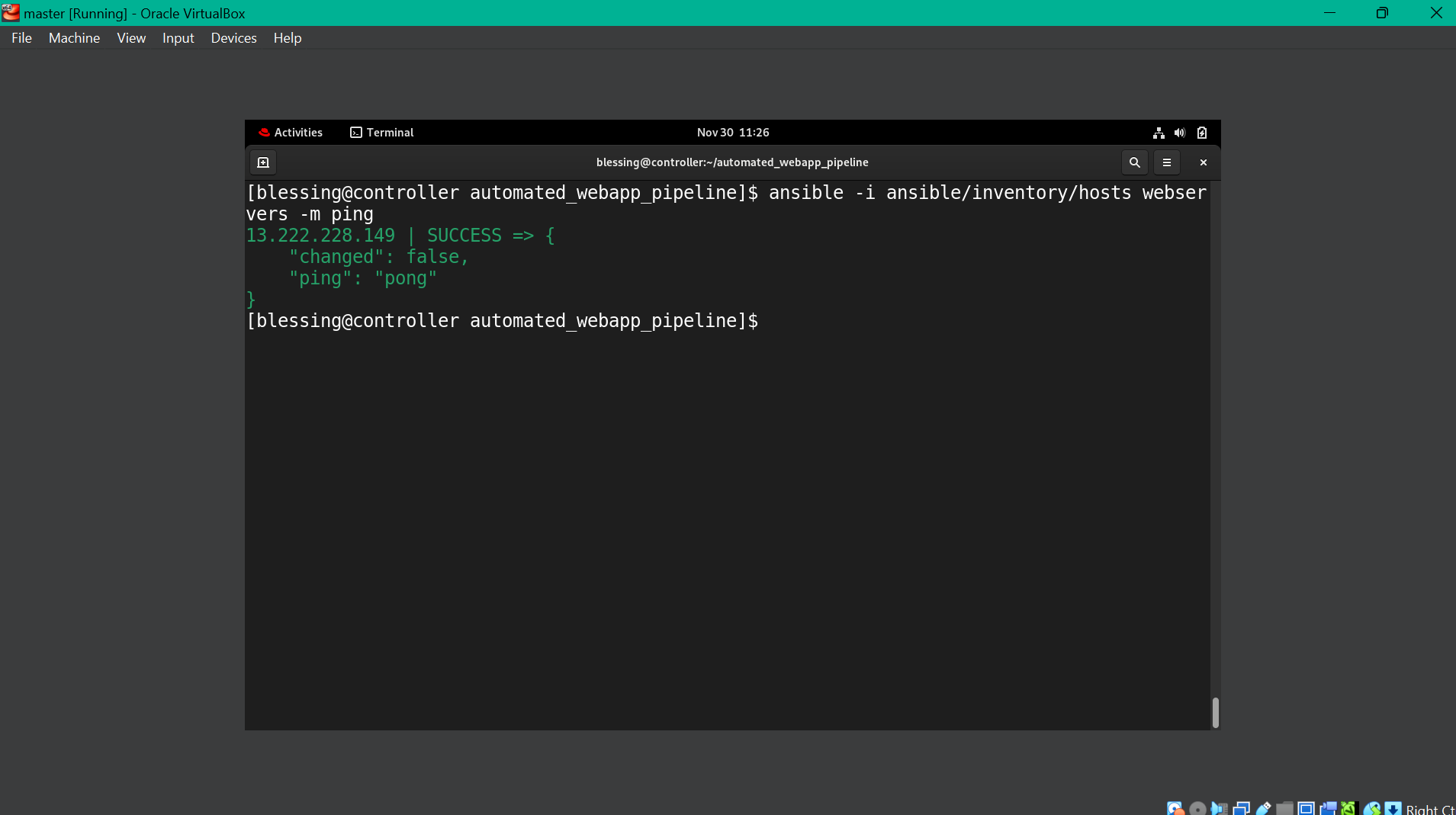Click the terminal scrollbar thumb

point(1214,714)
